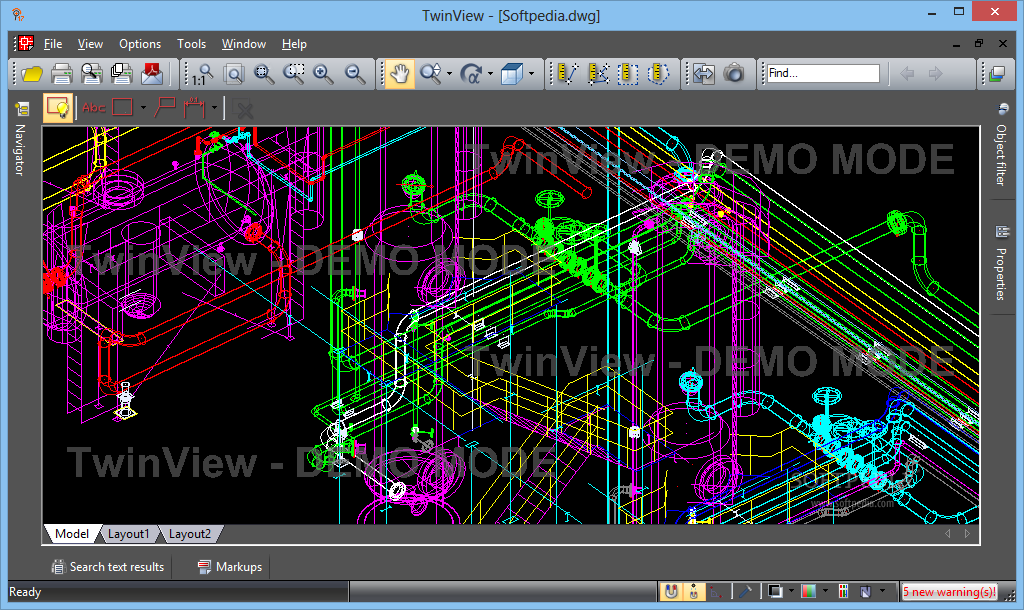
Task: Click the Rotate view icon
Action: pos(470,74)
